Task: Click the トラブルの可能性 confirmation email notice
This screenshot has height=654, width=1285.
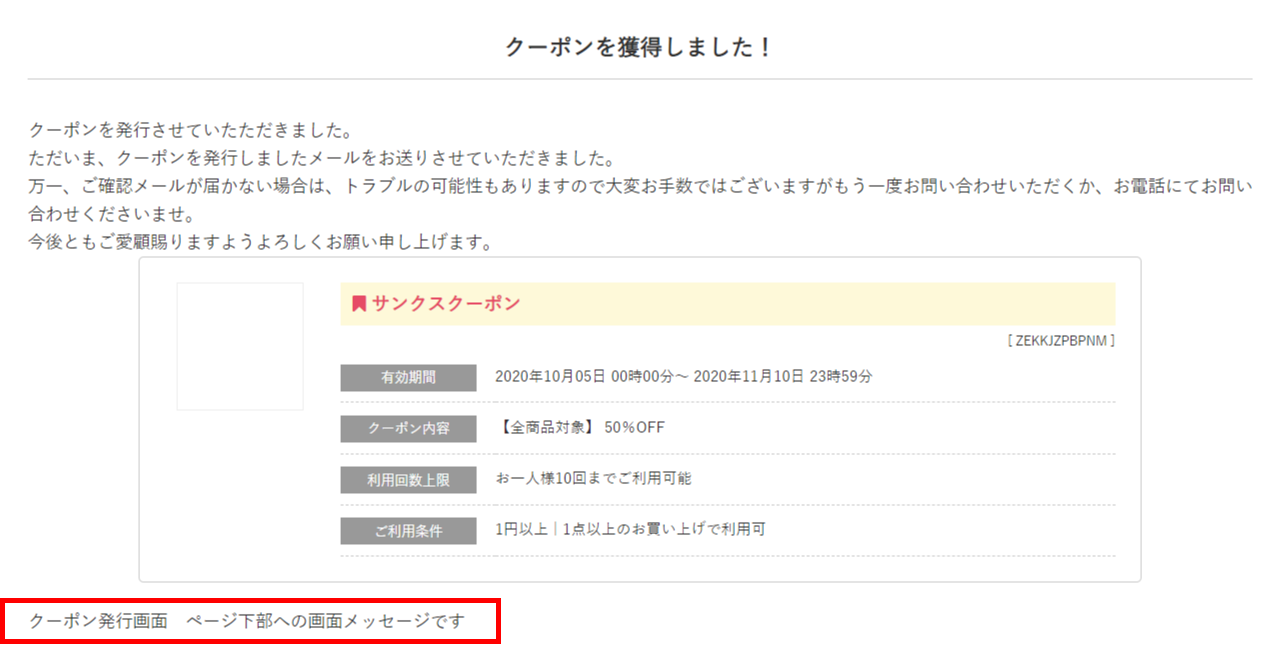Action: [x=640, y=187]
